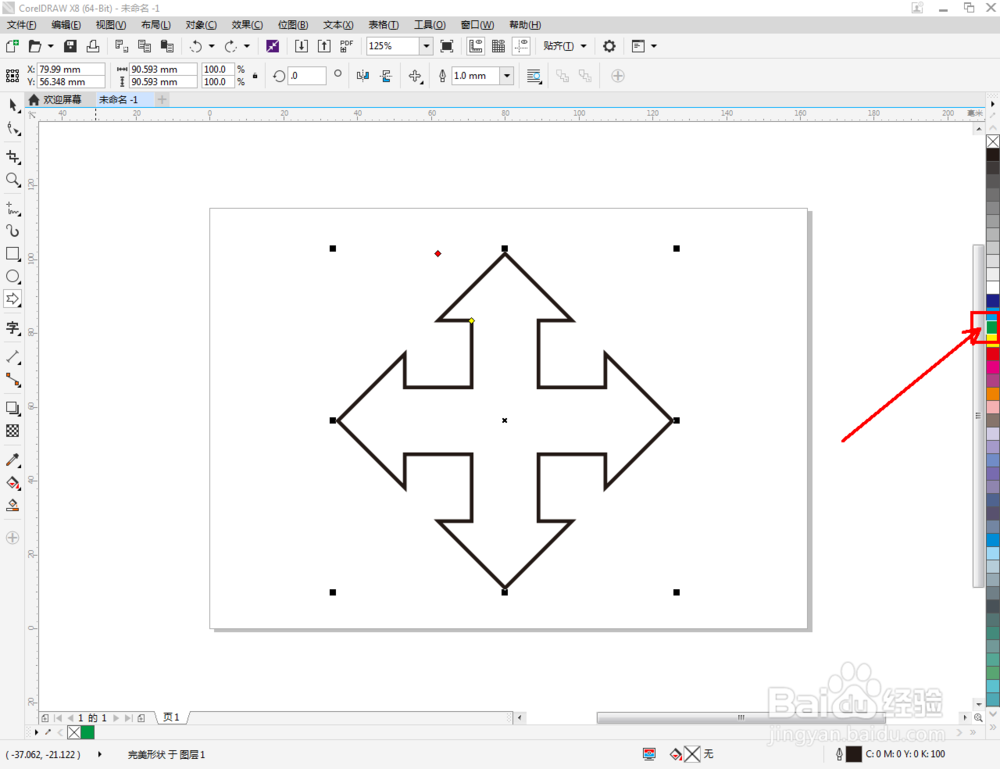Open the outline width dropdown arrow

507,76
